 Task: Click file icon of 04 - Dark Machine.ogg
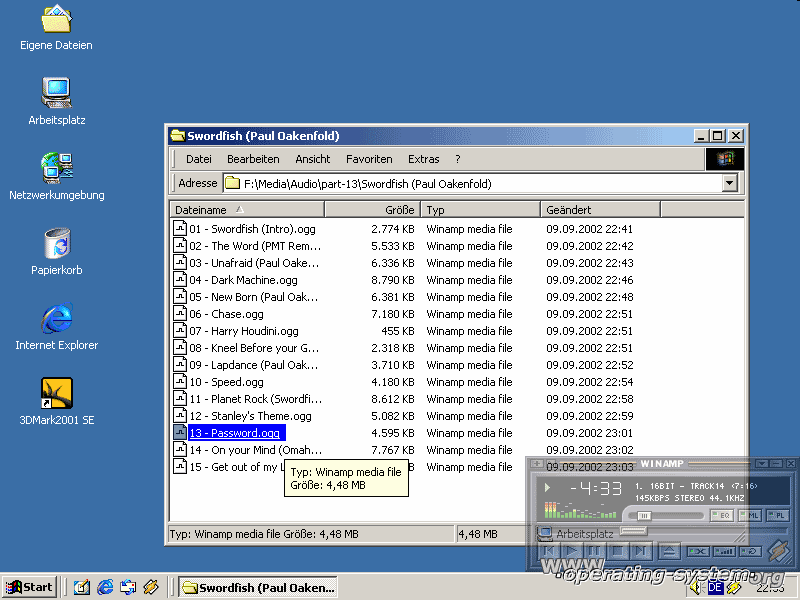[x=180, y=279]
